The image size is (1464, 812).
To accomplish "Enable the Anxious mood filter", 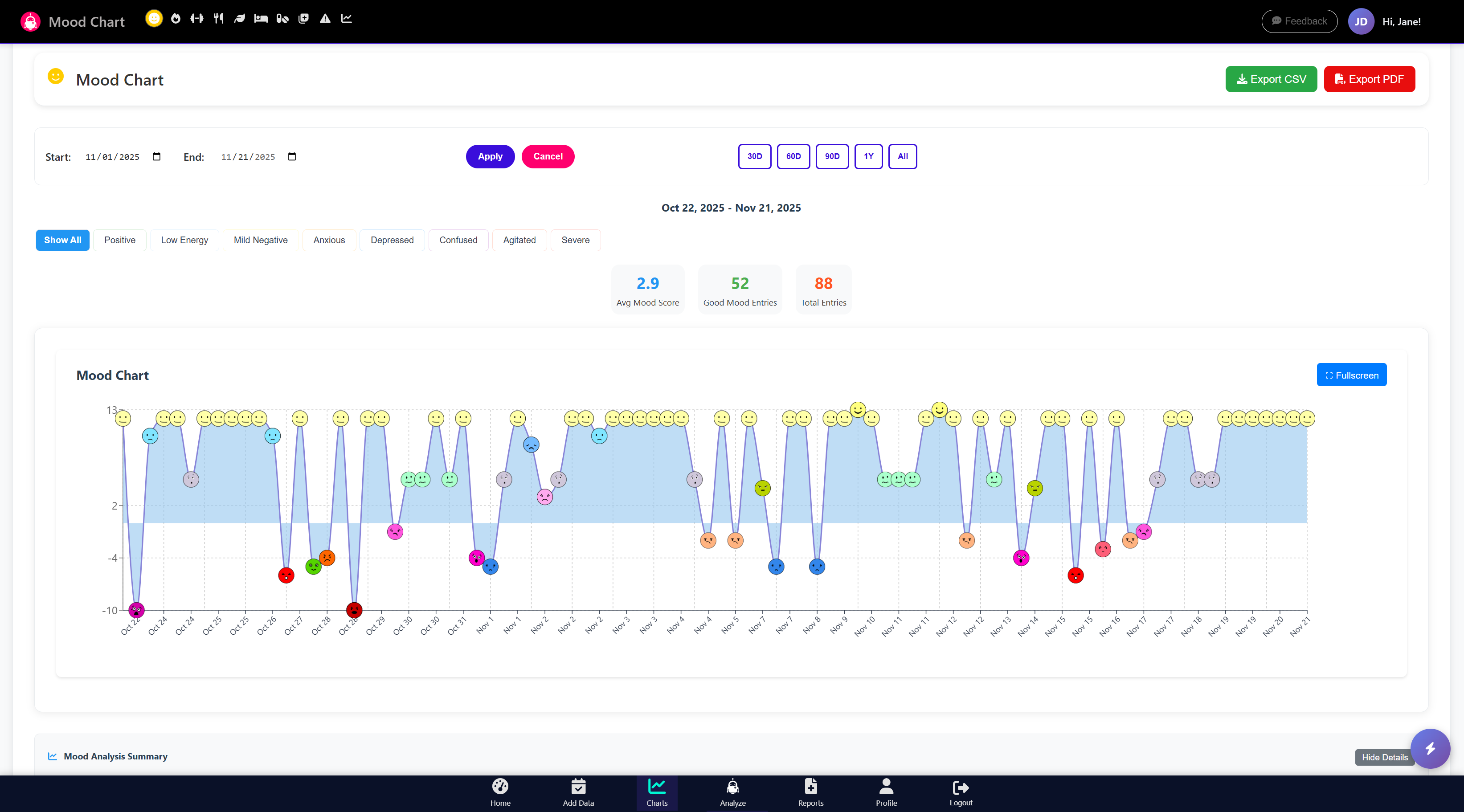I will (328, 240).
